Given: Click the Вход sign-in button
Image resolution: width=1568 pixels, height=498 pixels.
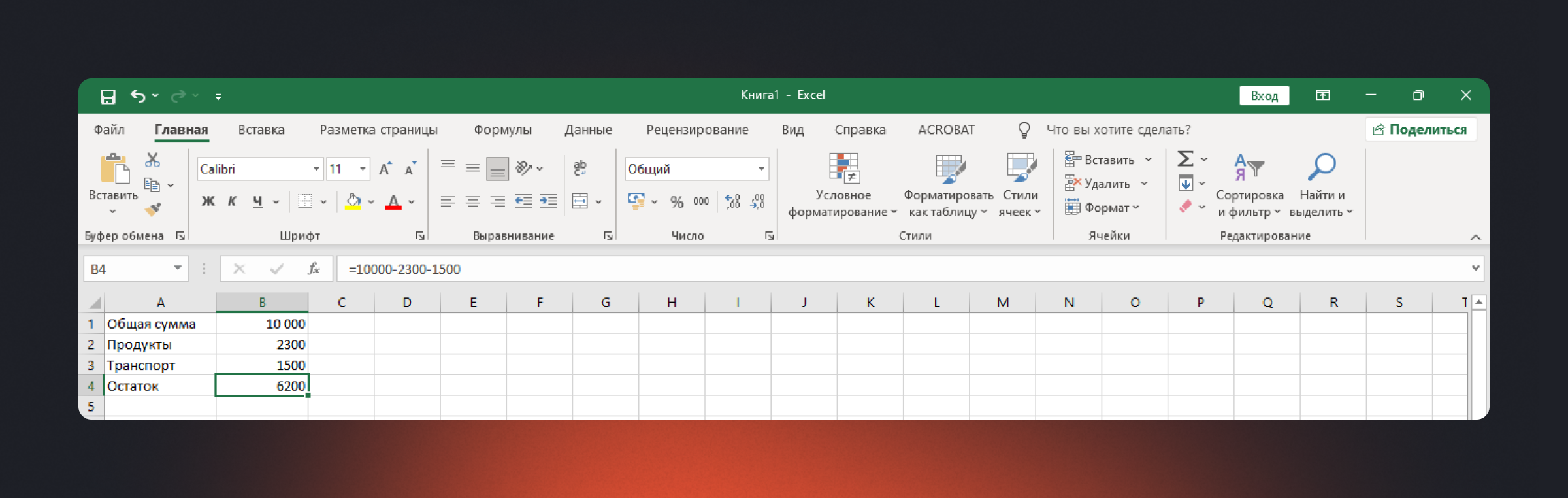Looking at the screenshot, I should click(x=1264, y=95).
